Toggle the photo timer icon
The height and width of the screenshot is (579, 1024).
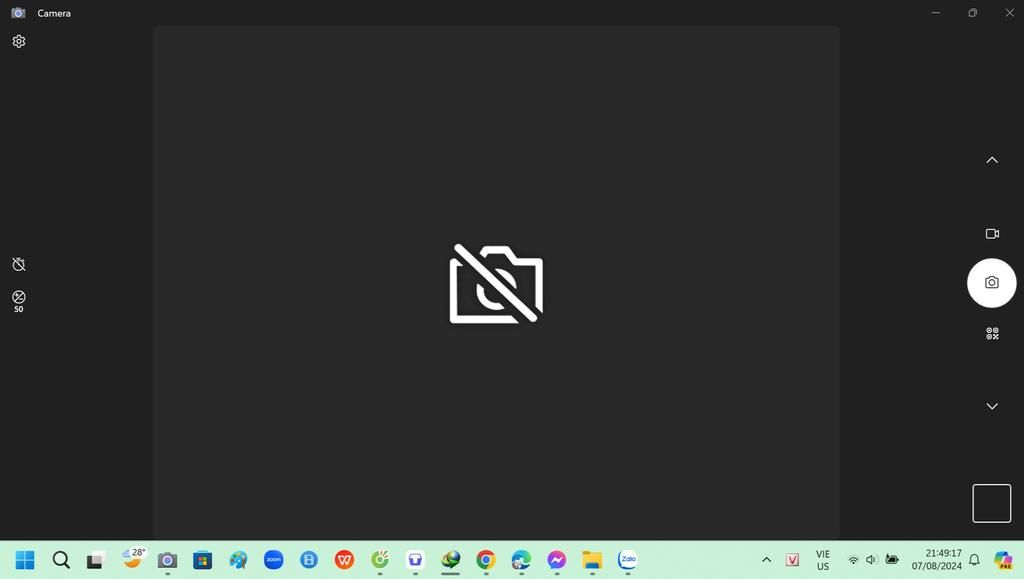19,264
